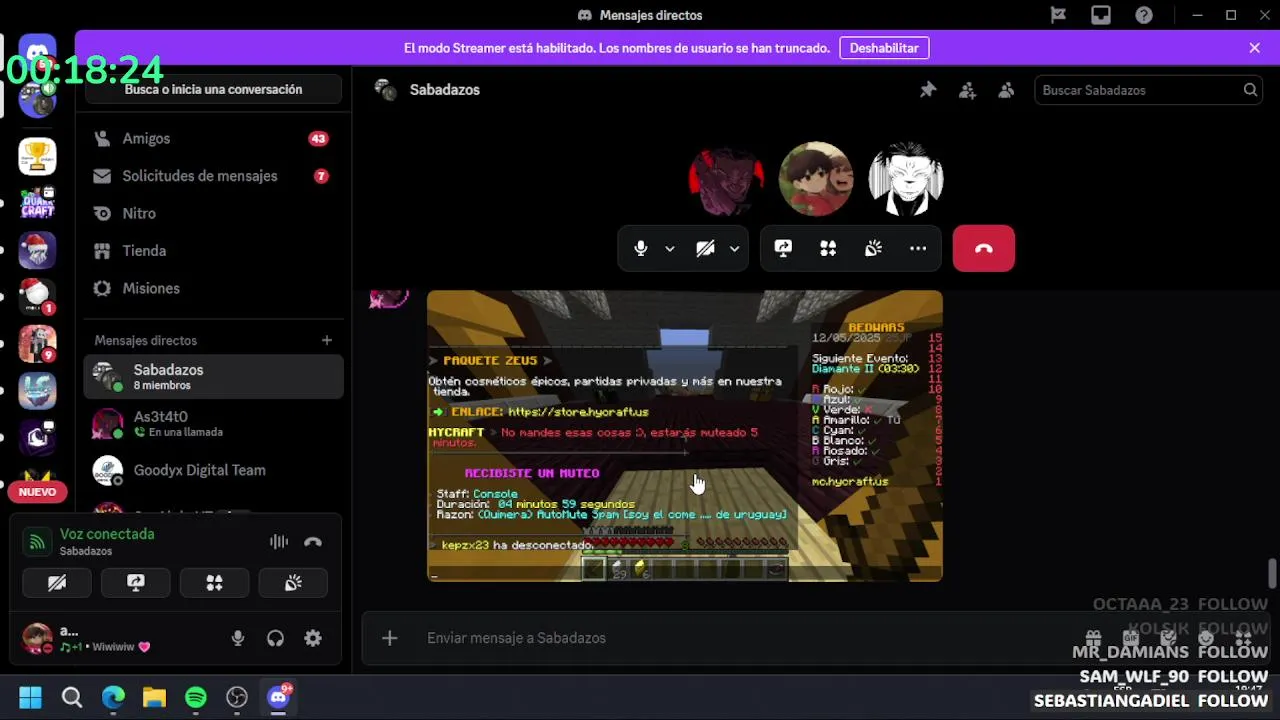The height and width of the screenshot is (720, 1280).
Task: Open Discord help icon
Action: (x=1144, y=15)
